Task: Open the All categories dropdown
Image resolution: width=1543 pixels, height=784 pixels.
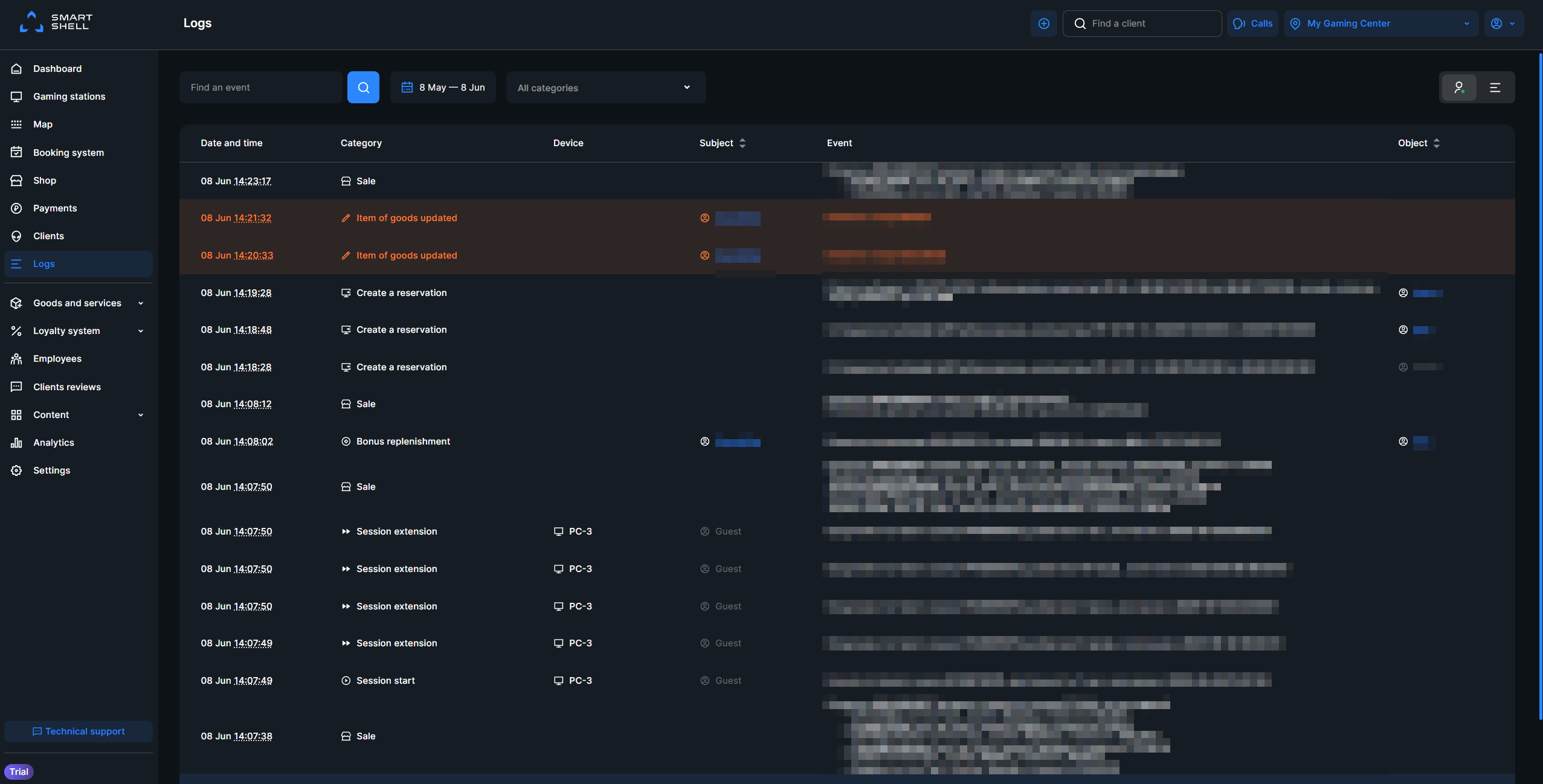Action: click(x=606, y=88)
